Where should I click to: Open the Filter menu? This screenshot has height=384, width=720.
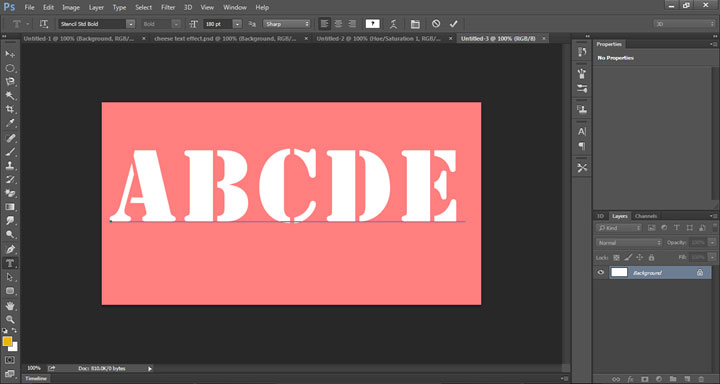coord(168,8)
